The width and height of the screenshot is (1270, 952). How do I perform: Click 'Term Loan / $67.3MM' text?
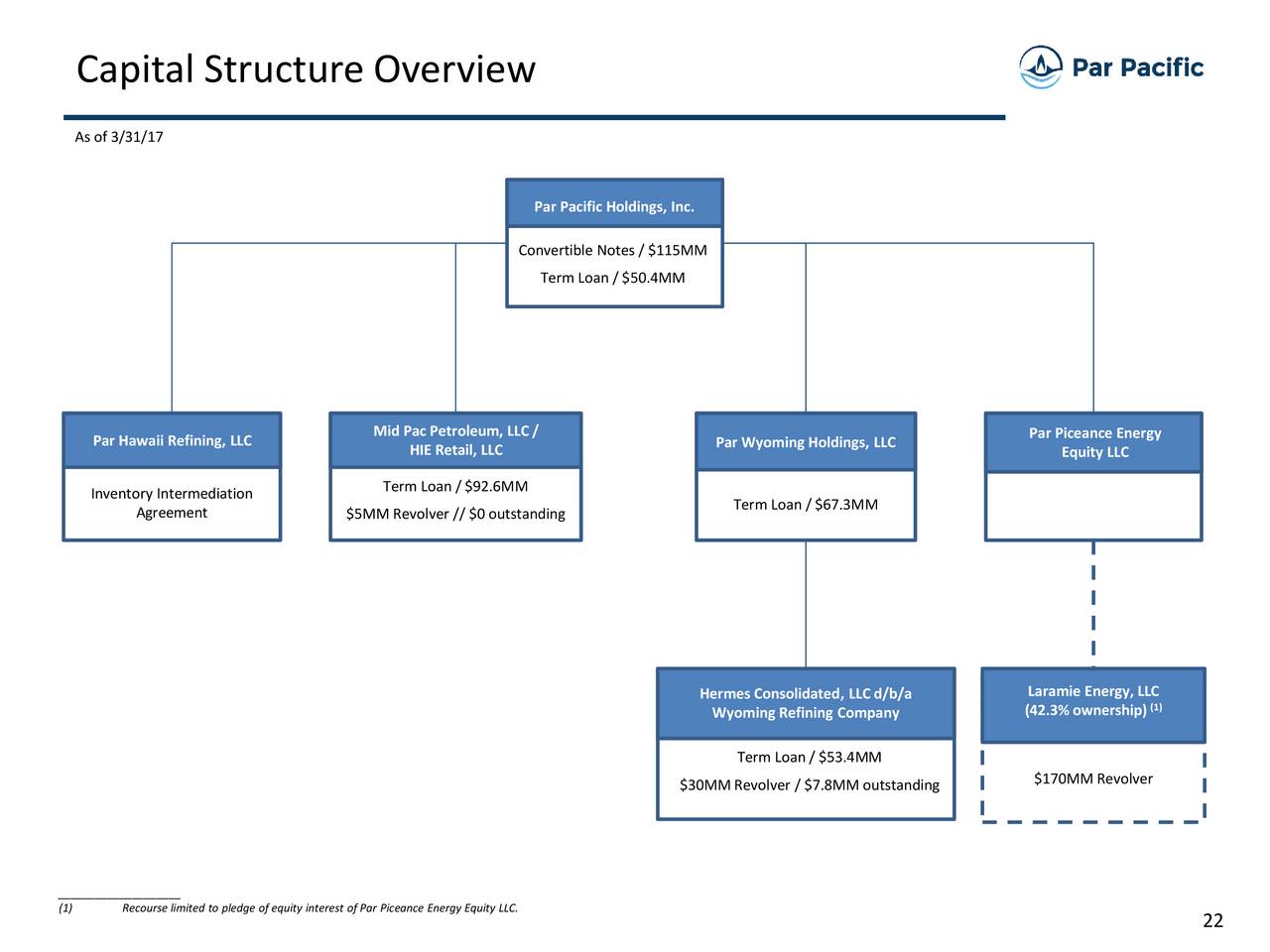pos(806,505)
